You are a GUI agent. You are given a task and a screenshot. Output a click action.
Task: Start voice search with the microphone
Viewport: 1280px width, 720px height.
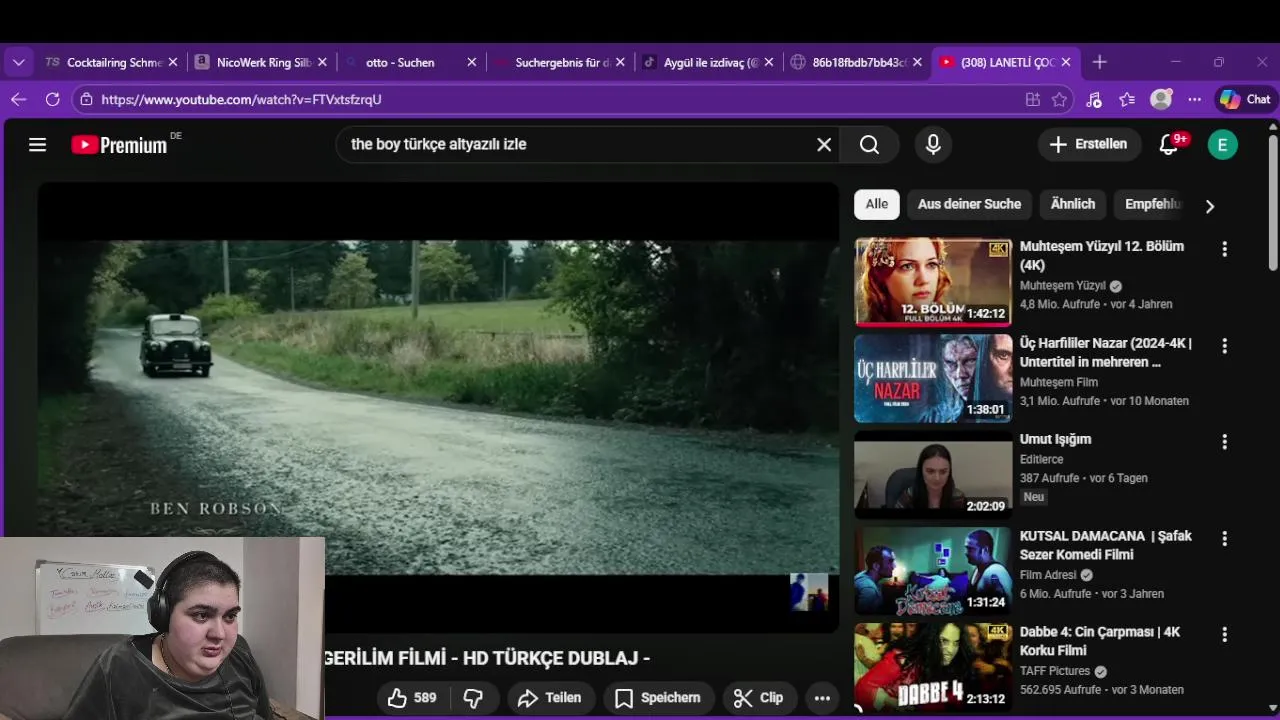(x=933, y=145)
